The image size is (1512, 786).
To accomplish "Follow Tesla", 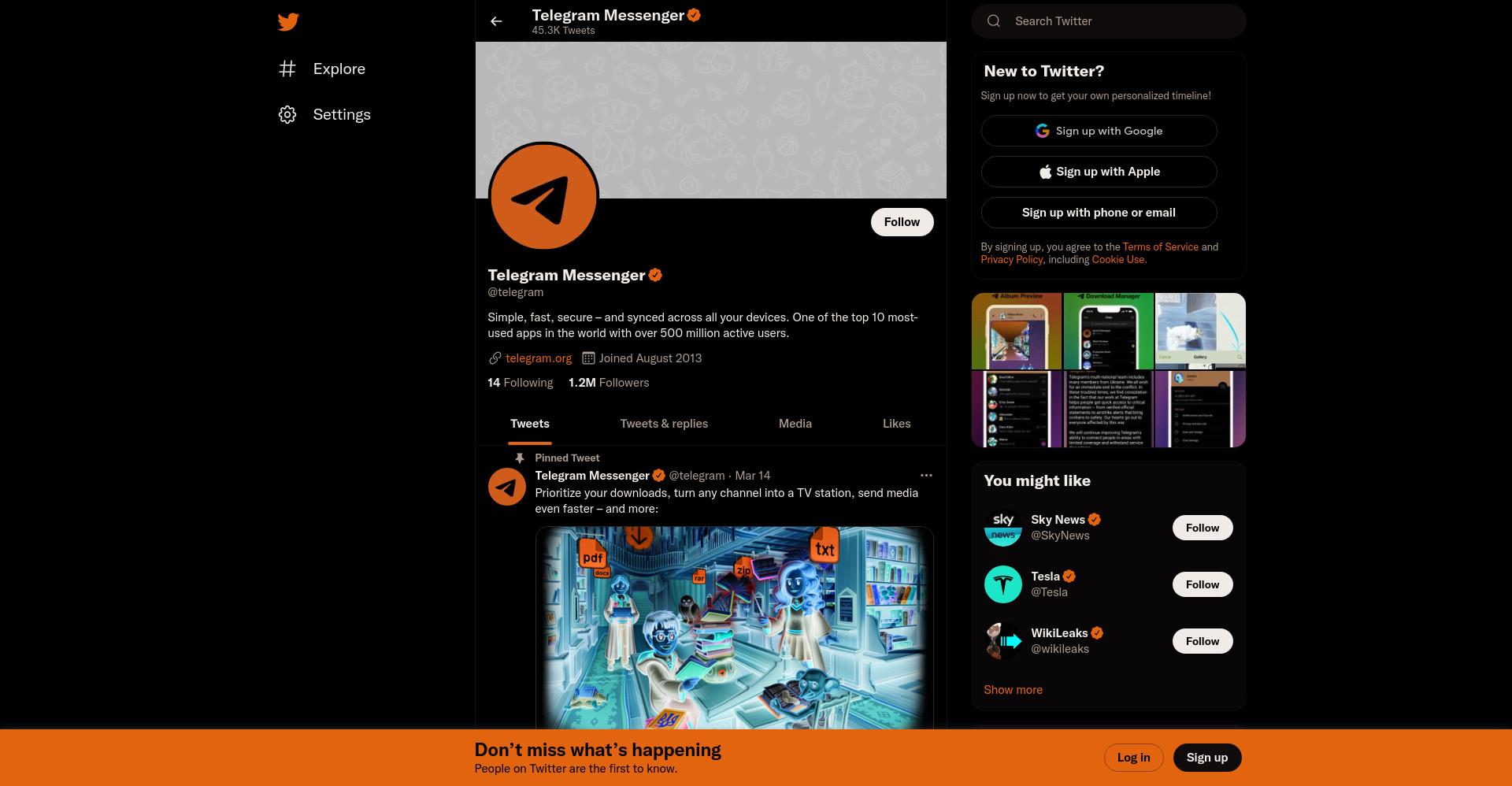I will (x=1203, y=584).
